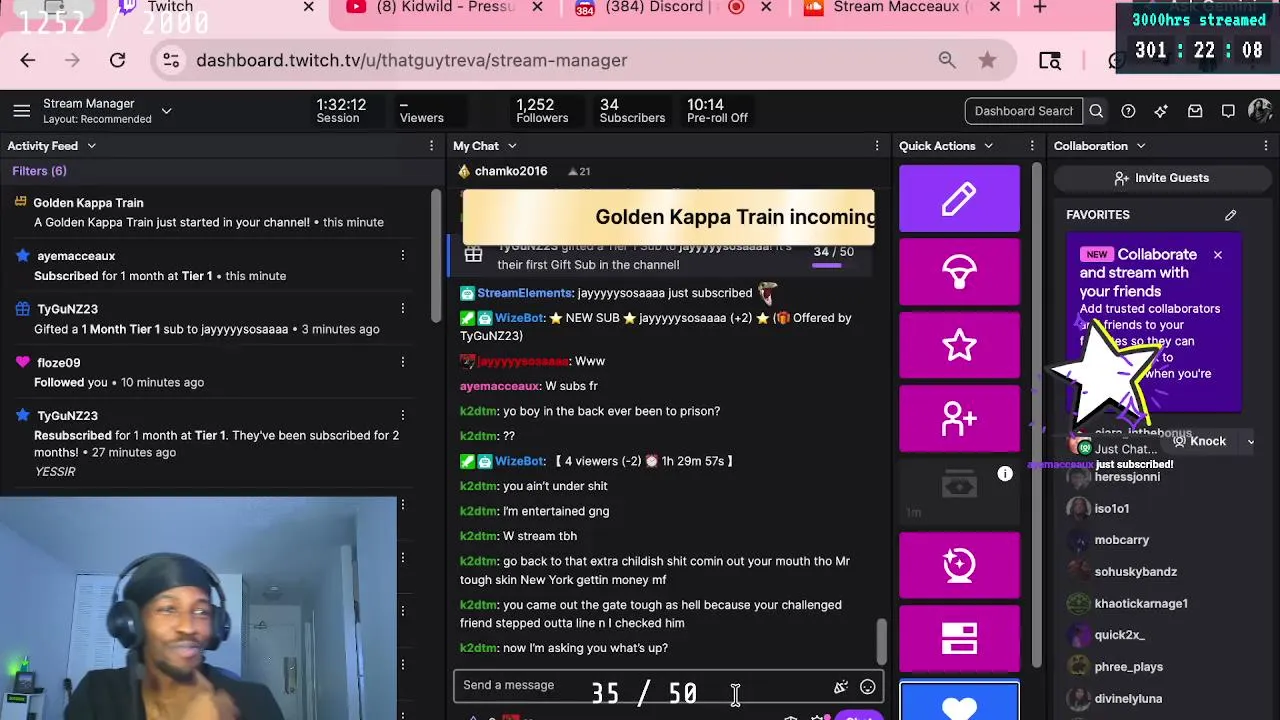Click the clock-arrow quick action tile
Viewport: 1280px width, 720px height.
click(959, 564)
